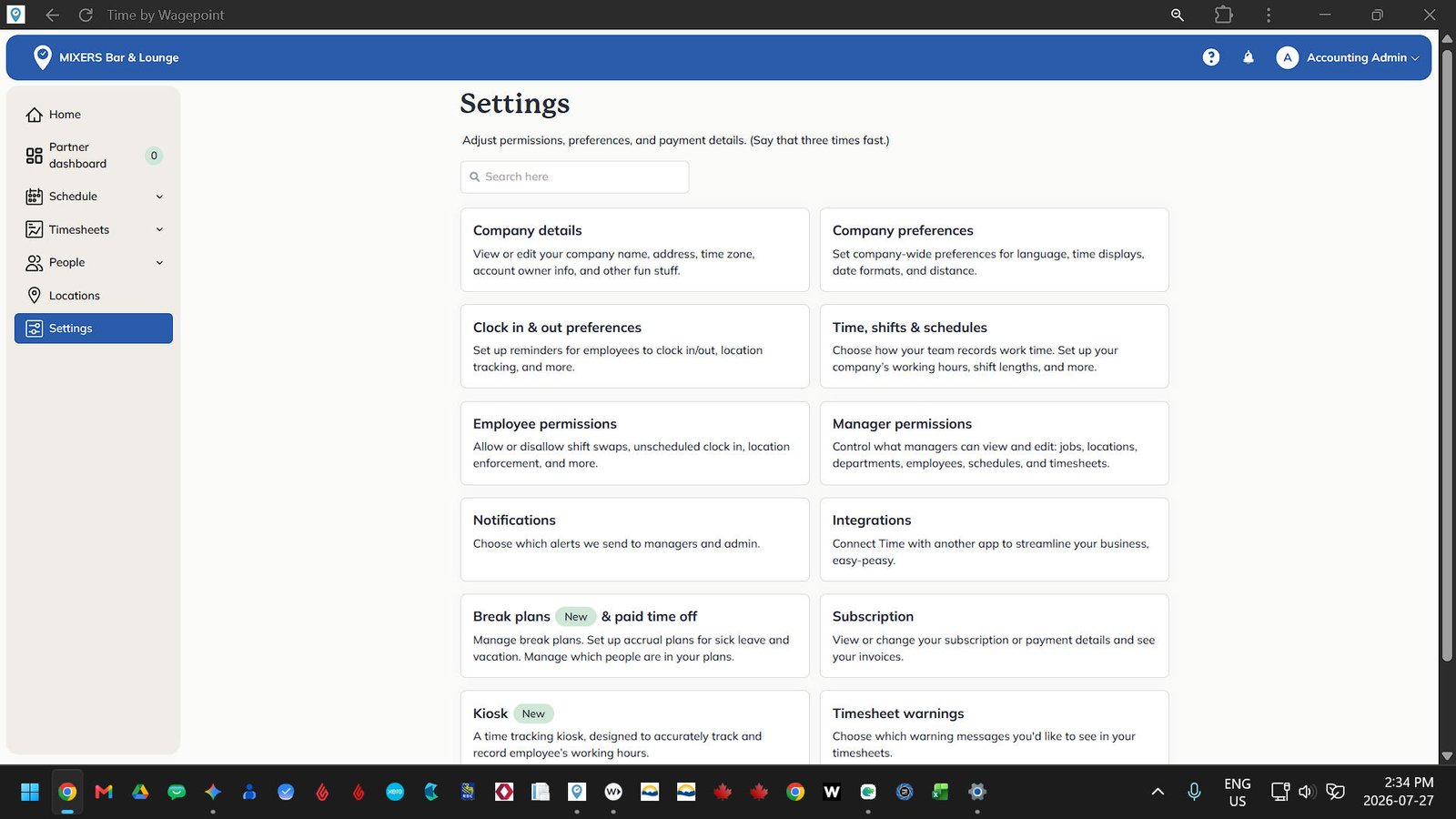Viewport: 1456px width, 819px height.
Task: Open Subscription settings card
Action: [994, 636]
